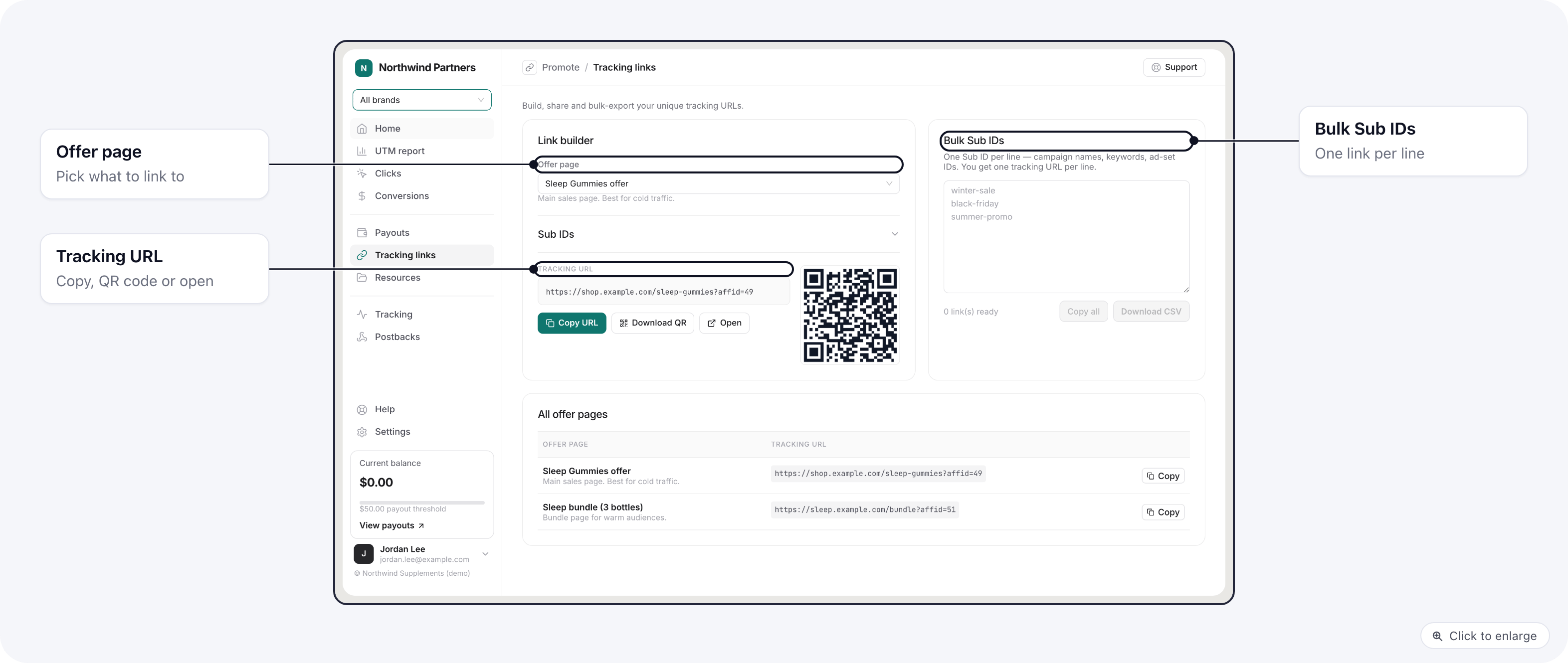Click the payout threshold progress bar
The image size is (1568, 663).
tap(422, 502)
